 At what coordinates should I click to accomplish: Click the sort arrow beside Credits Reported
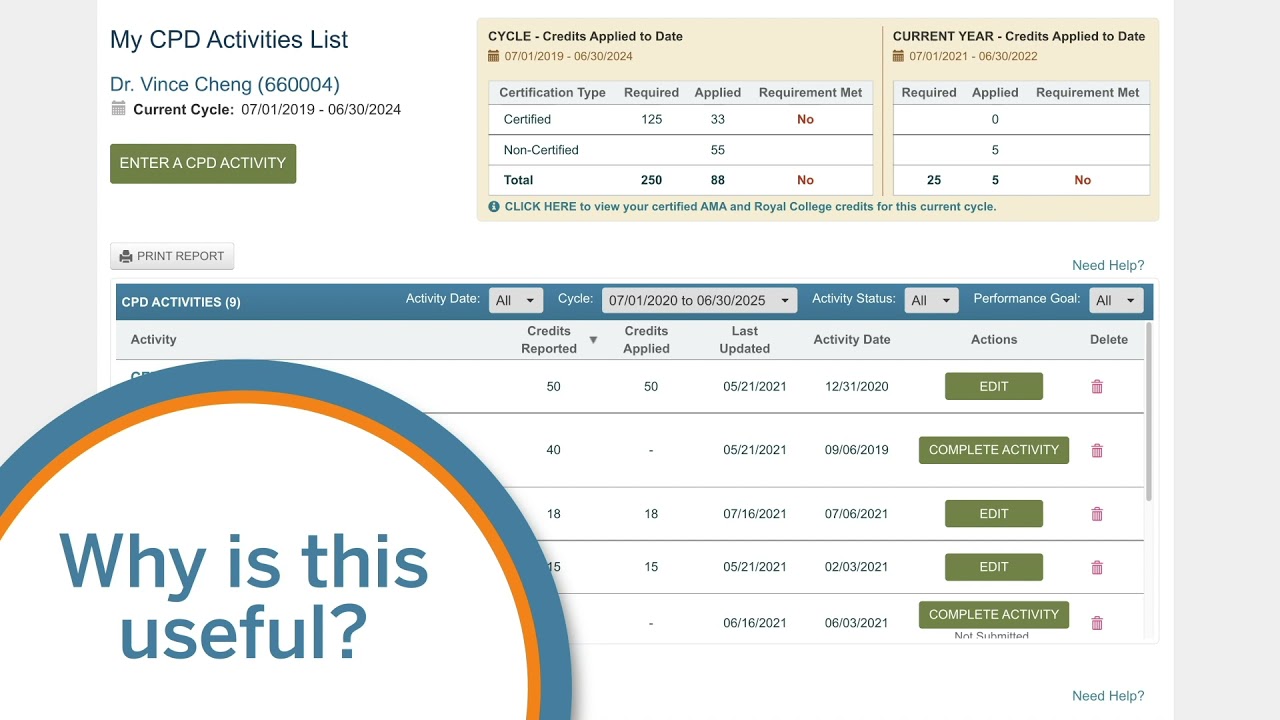[593, 340]
